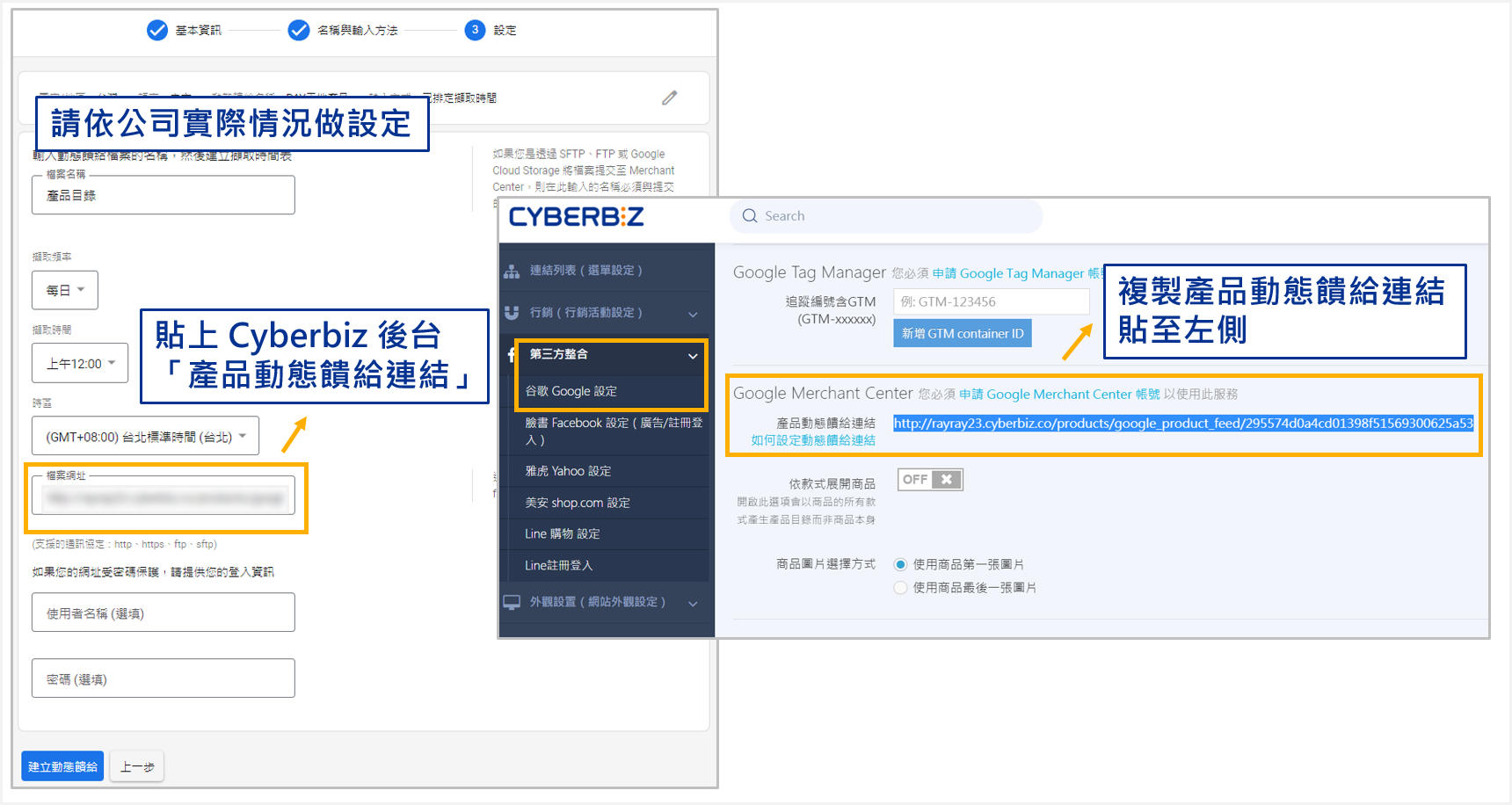The image size is (1512, 805).
Task: Open the 如何設定動態饋給連結 link
Action: point(813,440)
